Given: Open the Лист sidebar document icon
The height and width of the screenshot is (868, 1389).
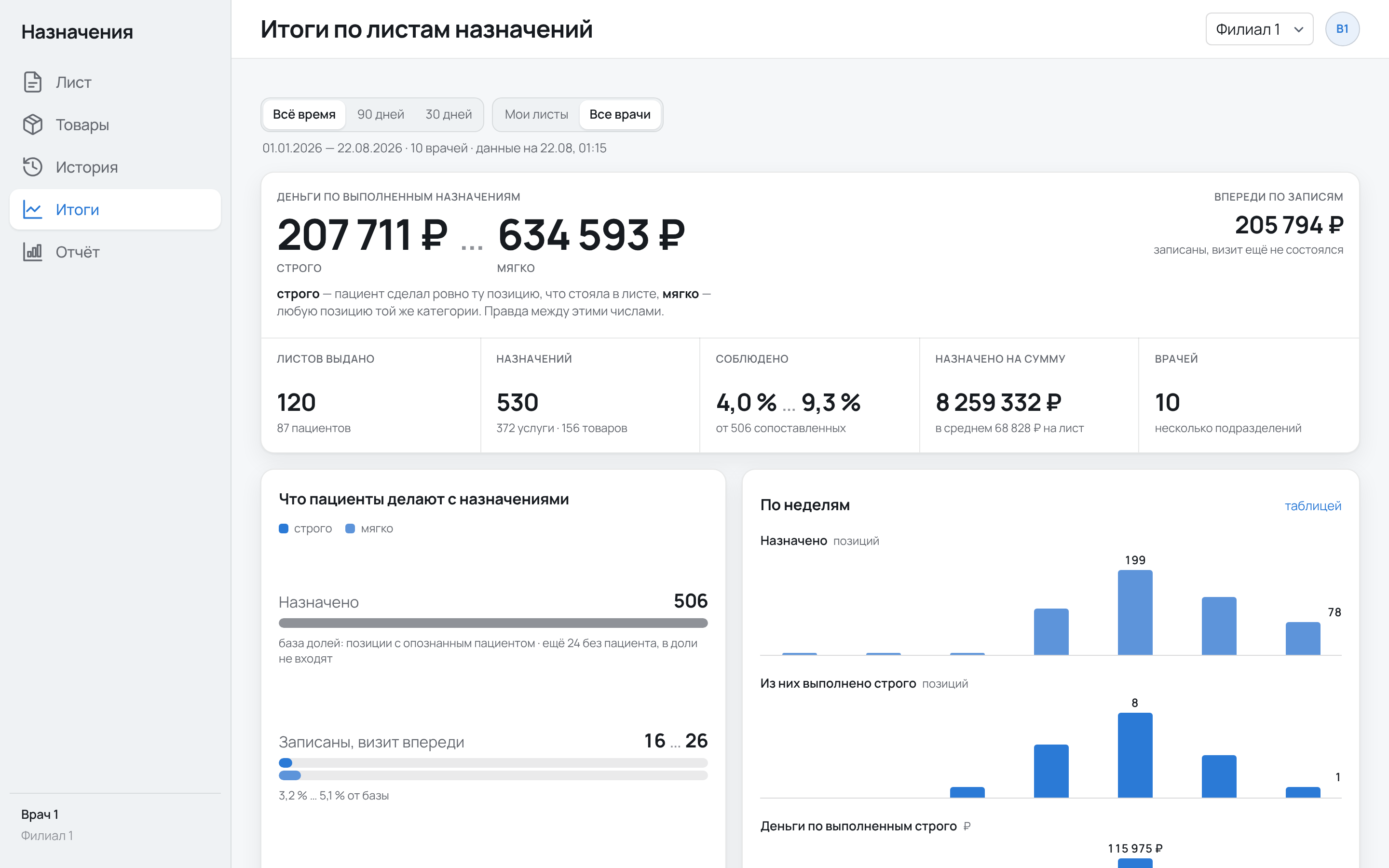Looking at the screenshot, I should click(x=33, y=82).
